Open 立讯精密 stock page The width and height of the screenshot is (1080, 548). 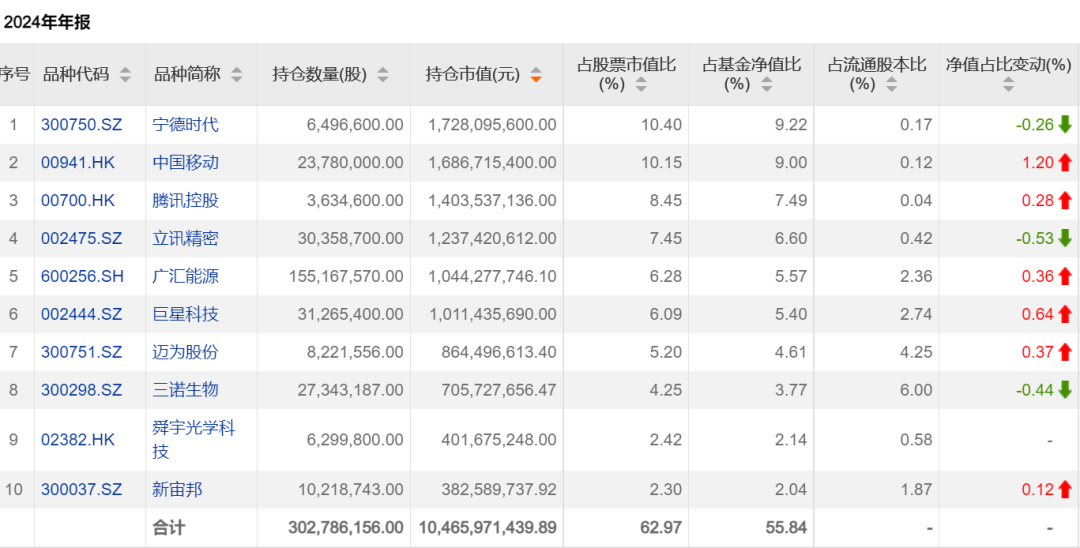(185, 239)
